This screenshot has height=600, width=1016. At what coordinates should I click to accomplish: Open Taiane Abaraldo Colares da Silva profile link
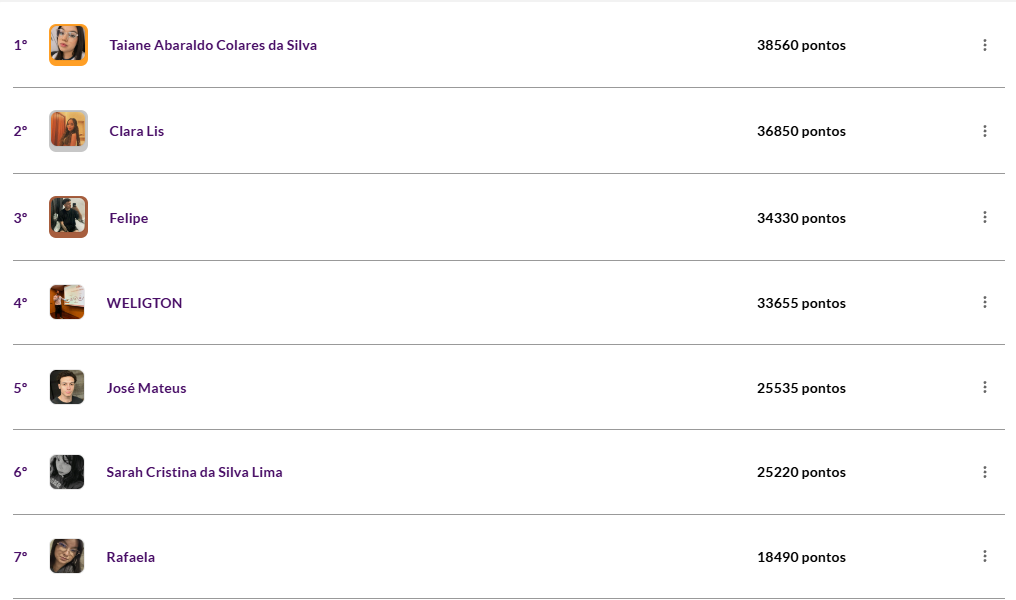click(x=213, y=45)
